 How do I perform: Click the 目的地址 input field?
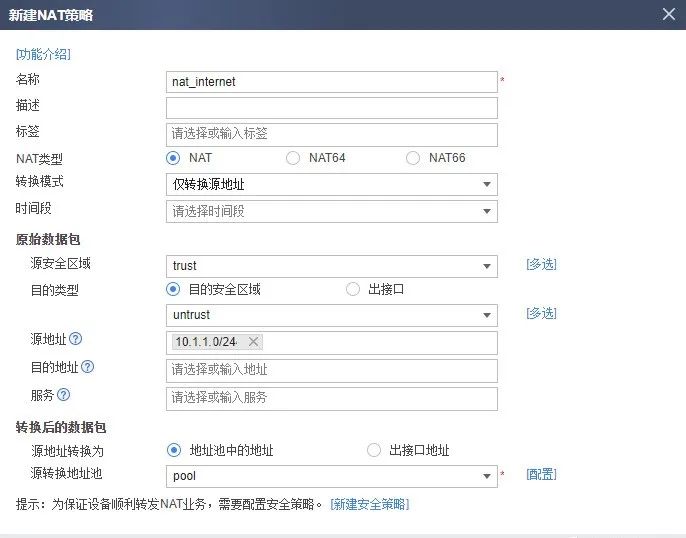(x=332, y=370)
